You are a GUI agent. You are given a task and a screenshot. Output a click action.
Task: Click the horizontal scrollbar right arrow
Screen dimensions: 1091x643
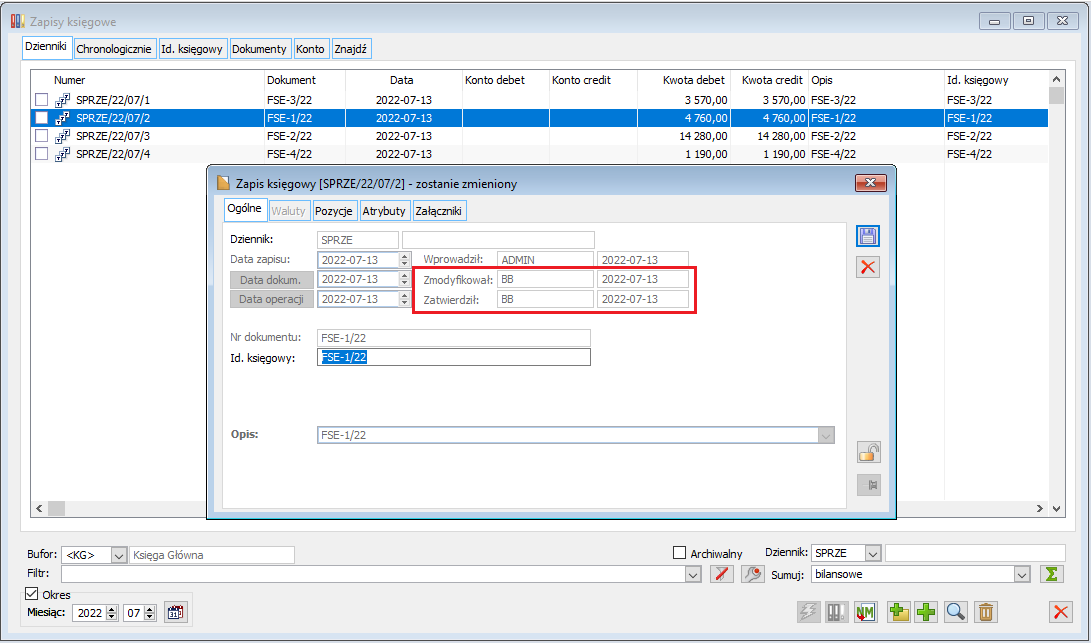pos(1040,509)
